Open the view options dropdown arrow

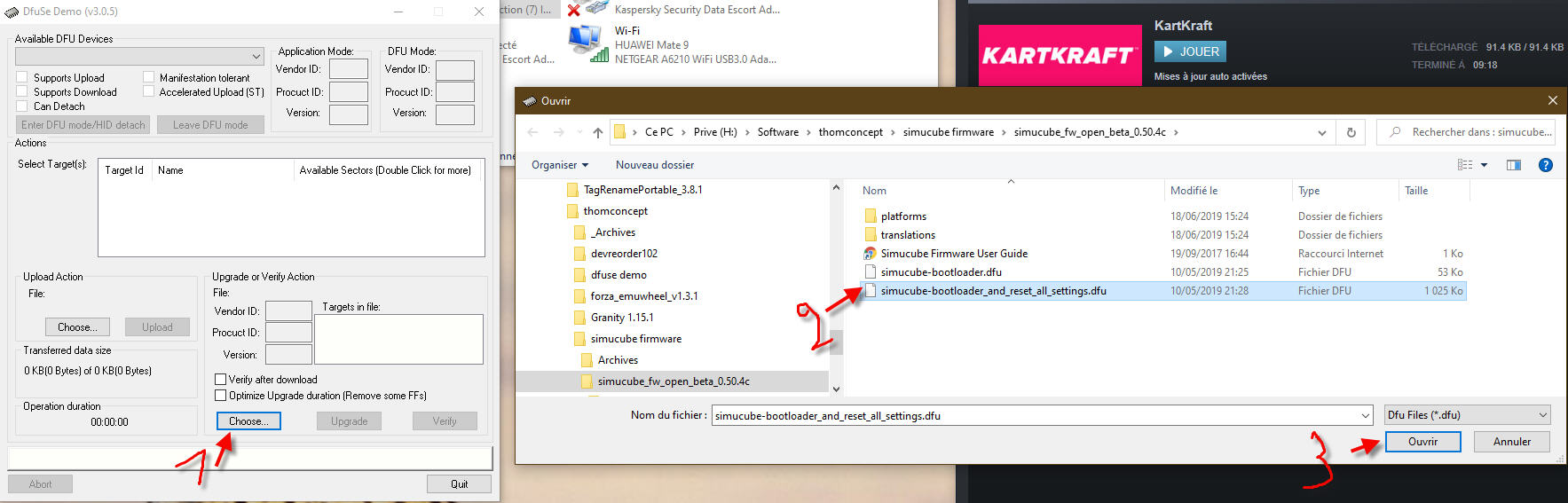pyautogui.click(x=1484, y=165)
